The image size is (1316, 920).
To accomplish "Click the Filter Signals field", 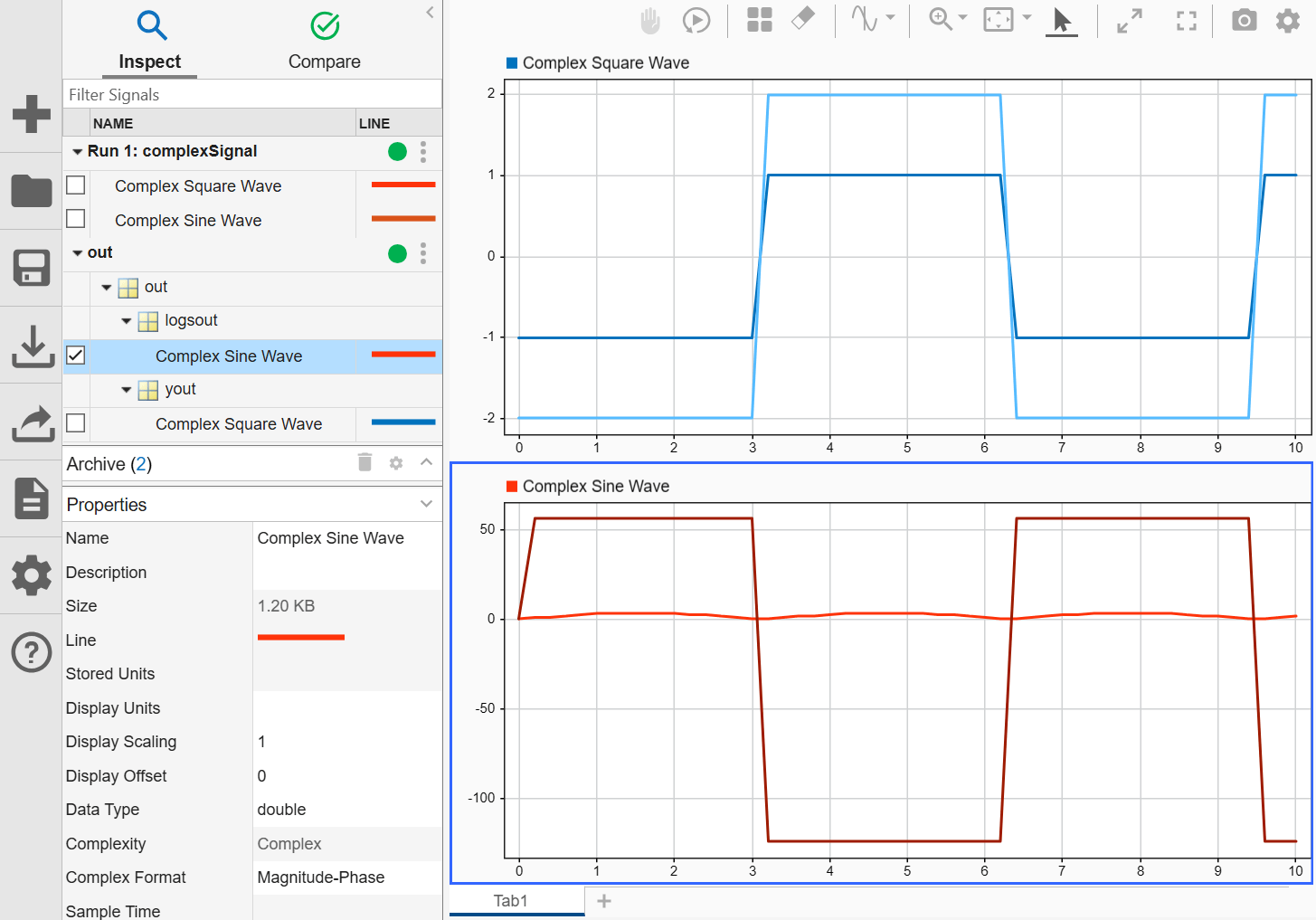I will [x=252, y=94].
